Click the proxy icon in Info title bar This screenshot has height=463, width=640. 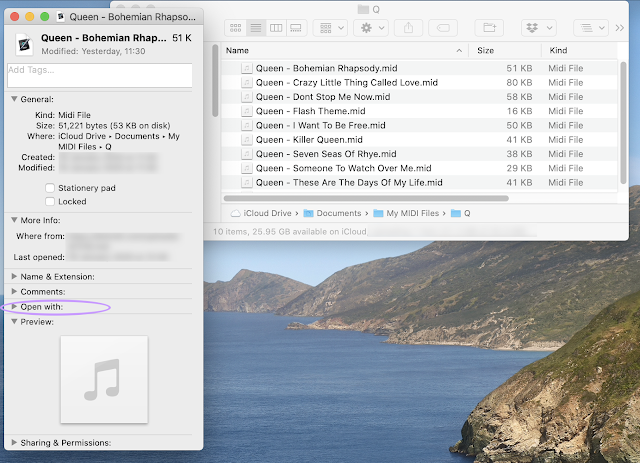tap(61, 17)
